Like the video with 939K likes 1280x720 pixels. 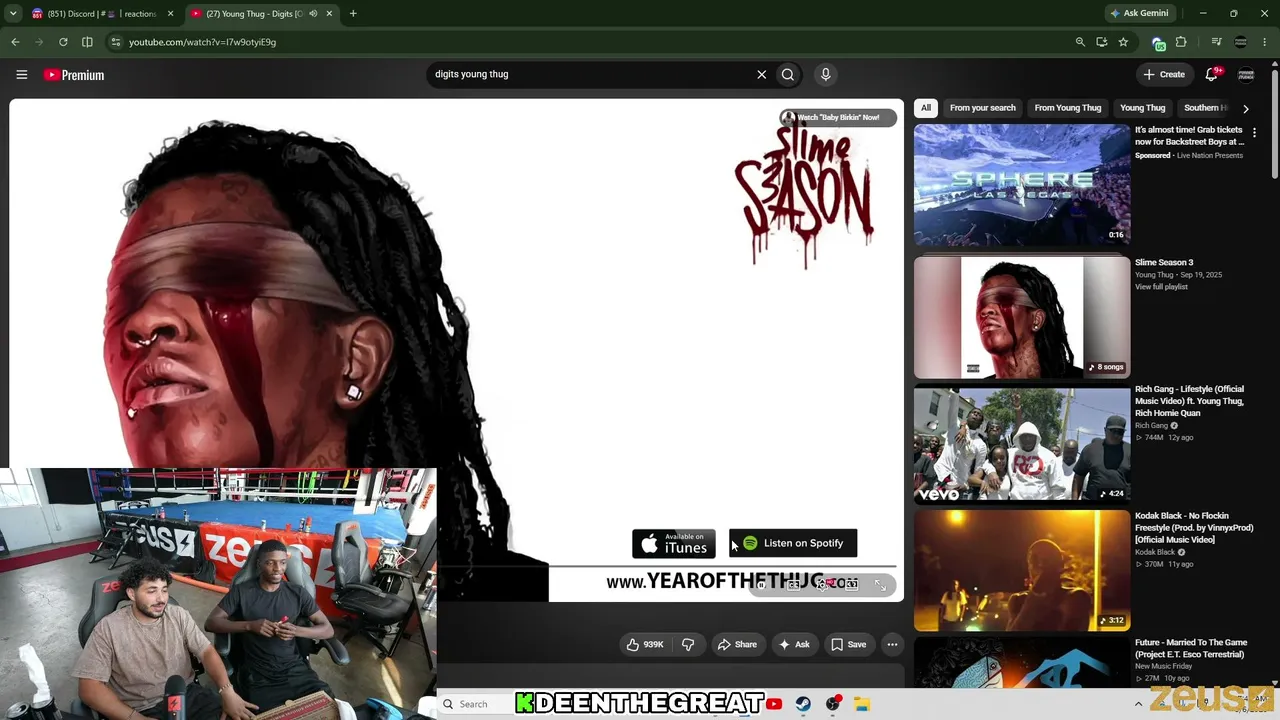[645, 645]
